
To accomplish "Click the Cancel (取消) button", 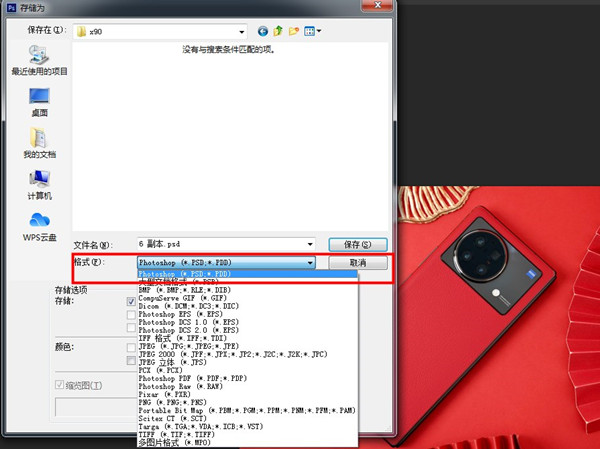I will [x=357, y=262].
